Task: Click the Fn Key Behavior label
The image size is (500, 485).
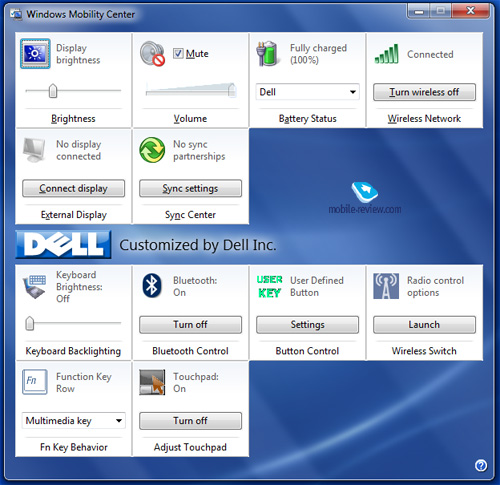Action: click(x=74, y=447)
